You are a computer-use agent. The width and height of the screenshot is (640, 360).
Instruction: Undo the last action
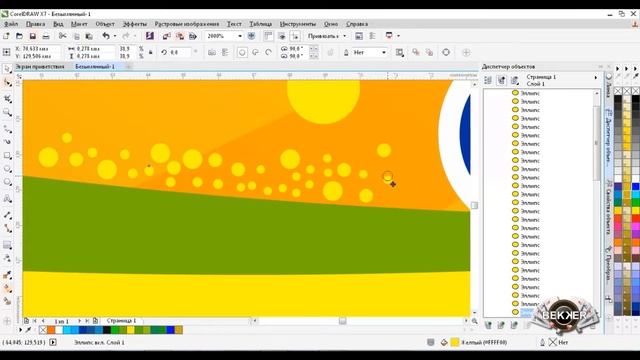pos(106,36)
